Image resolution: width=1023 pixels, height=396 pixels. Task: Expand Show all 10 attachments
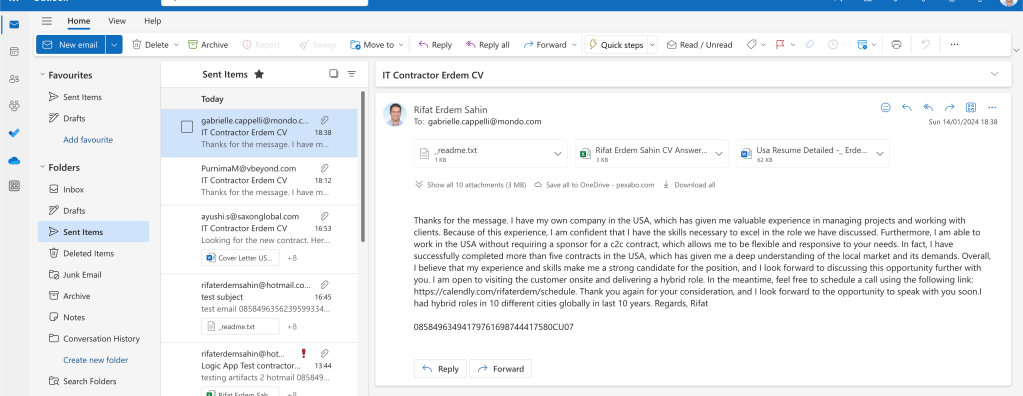[x=470, y=185]
